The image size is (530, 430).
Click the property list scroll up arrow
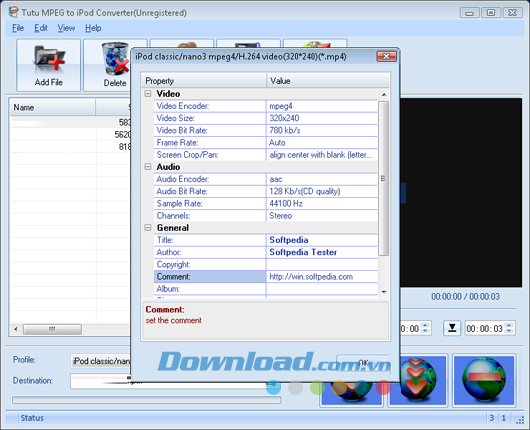pyautogui.click(x=384, y=95)
